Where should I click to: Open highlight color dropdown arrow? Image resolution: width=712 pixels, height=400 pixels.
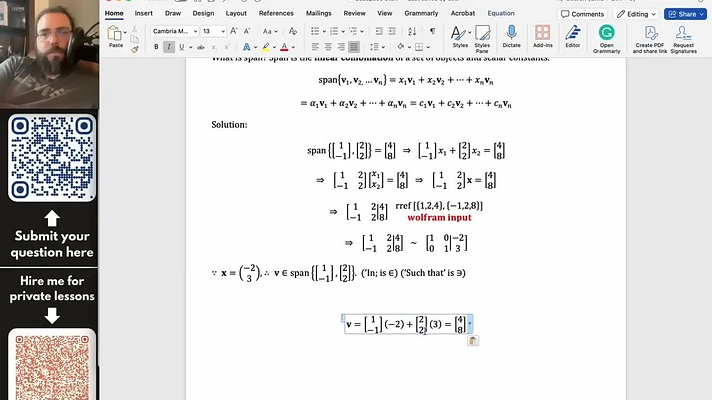[x=274, y=47]
